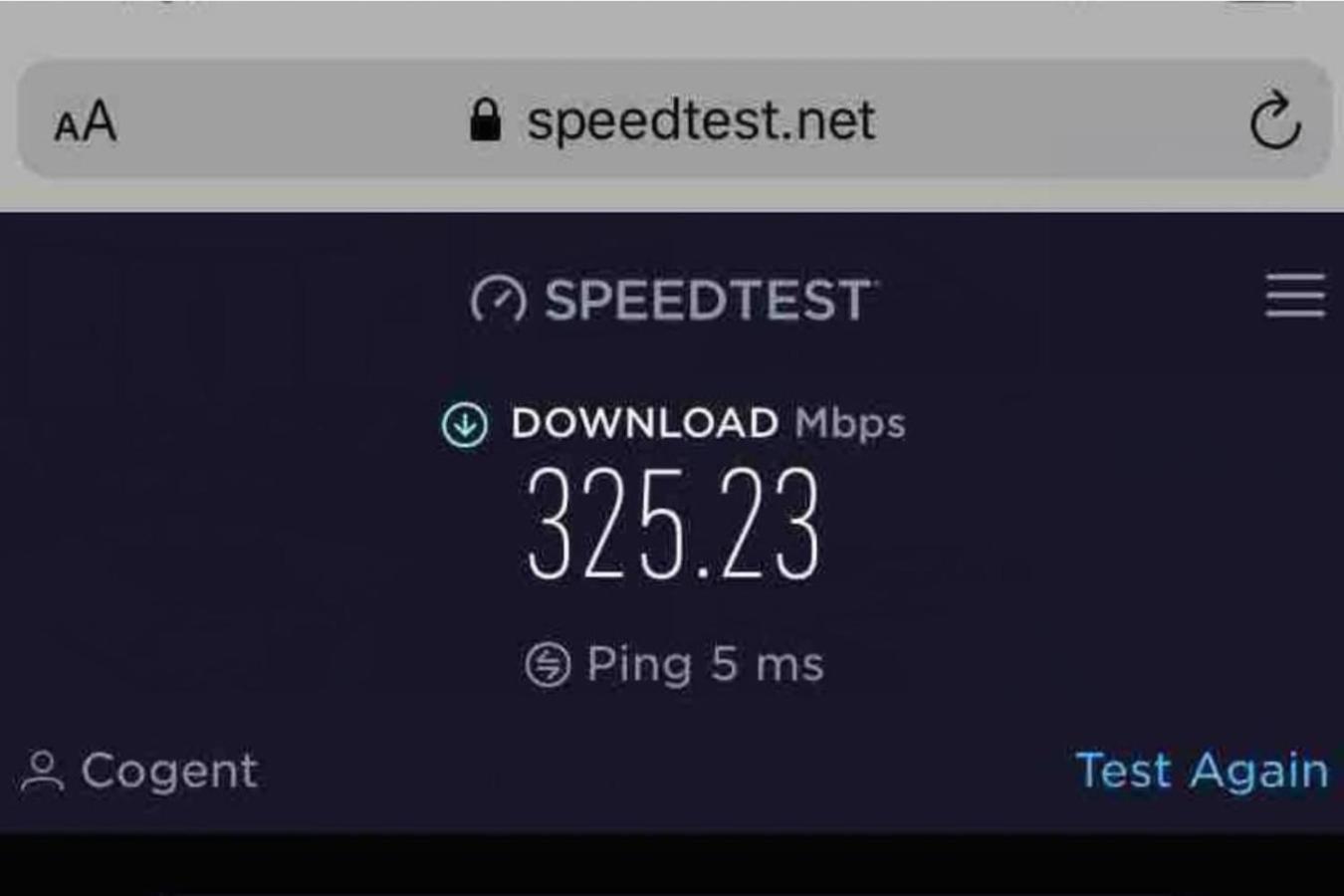
Task: Open the AA text size menu
Action: click(86, 122)
